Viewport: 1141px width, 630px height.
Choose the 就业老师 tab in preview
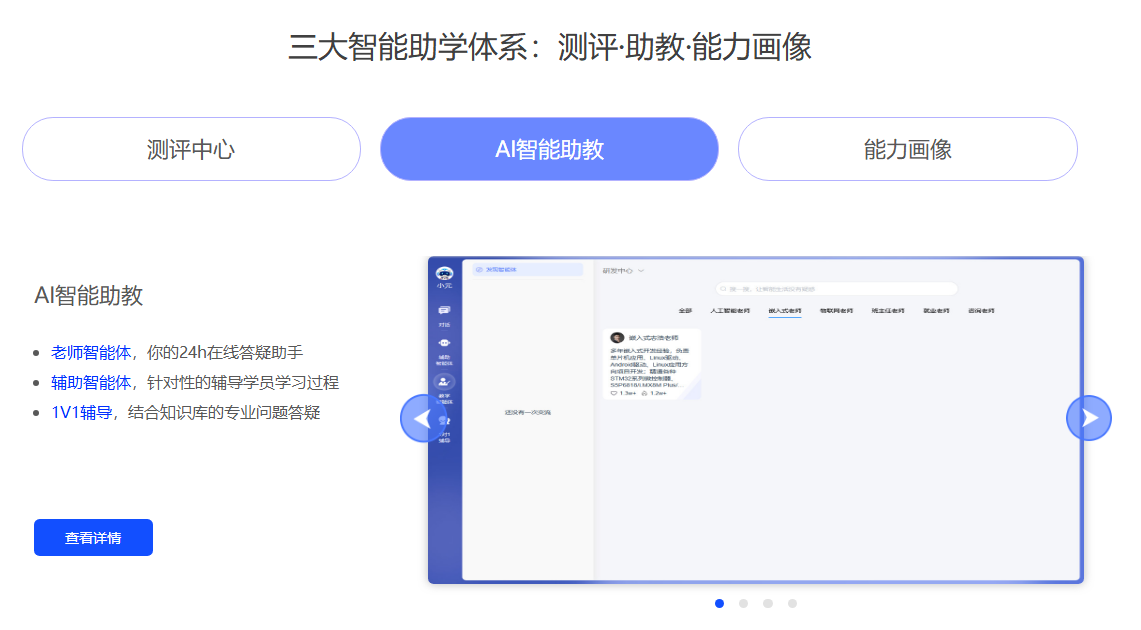[x=937, y=311]
